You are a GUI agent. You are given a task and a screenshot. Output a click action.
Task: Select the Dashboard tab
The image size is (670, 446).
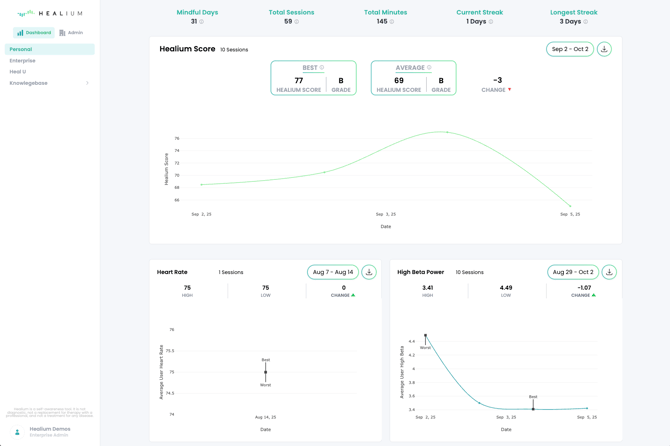tap(34, 33)
